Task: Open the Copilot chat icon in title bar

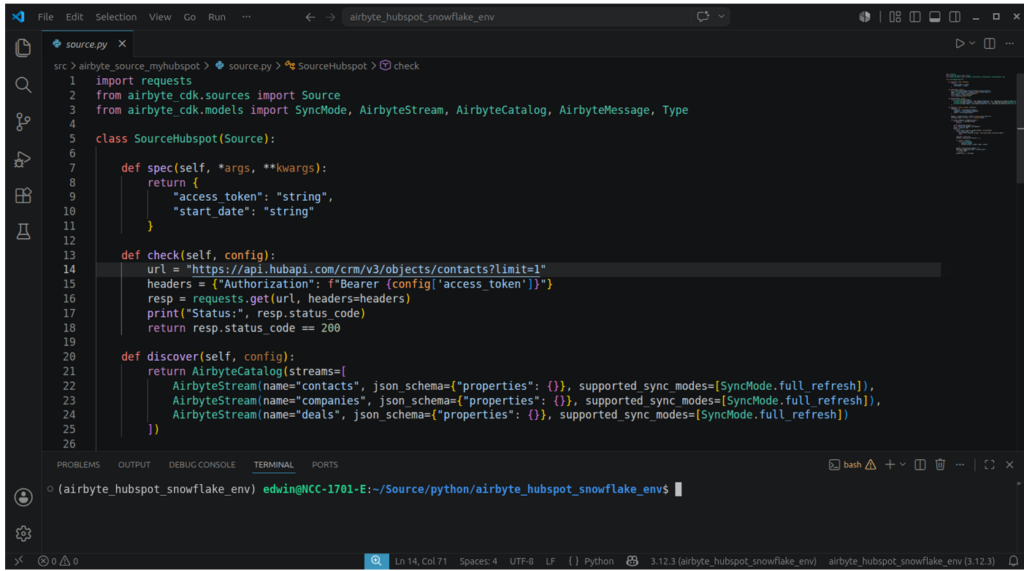Action: click(703, 16)
